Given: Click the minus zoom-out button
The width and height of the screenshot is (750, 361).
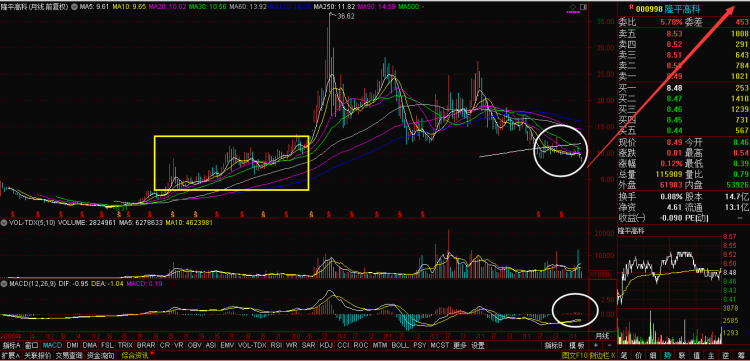Looking at the screenshot, I should click(609, 345).
